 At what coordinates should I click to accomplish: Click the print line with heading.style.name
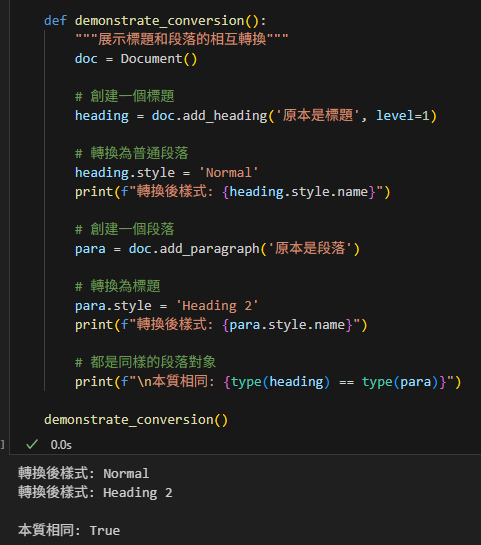[233, 192]
